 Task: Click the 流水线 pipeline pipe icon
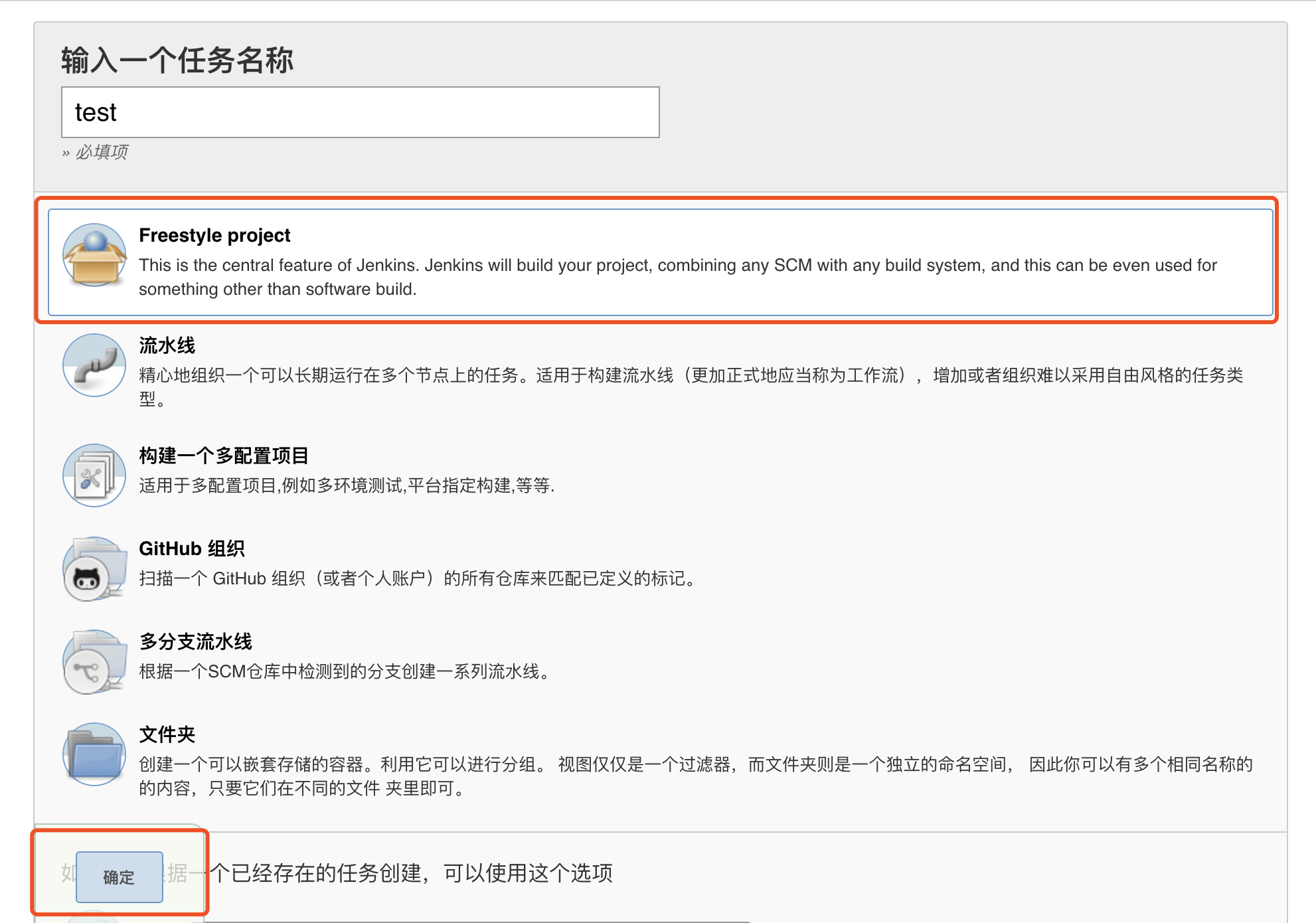click(x=94, y=365)
